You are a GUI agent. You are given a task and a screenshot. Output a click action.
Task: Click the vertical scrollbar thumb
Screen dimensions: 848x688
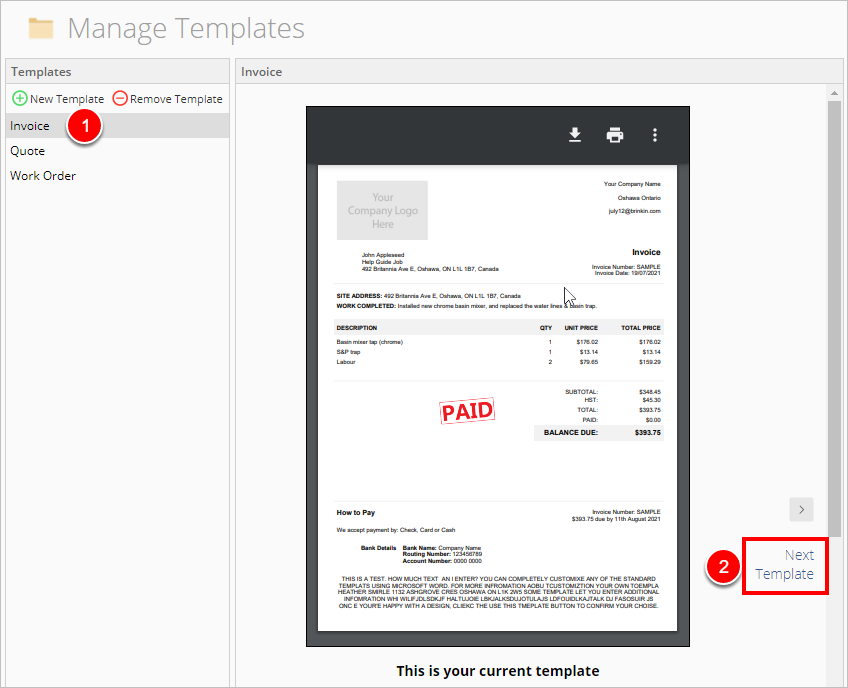tap(834, 319)
